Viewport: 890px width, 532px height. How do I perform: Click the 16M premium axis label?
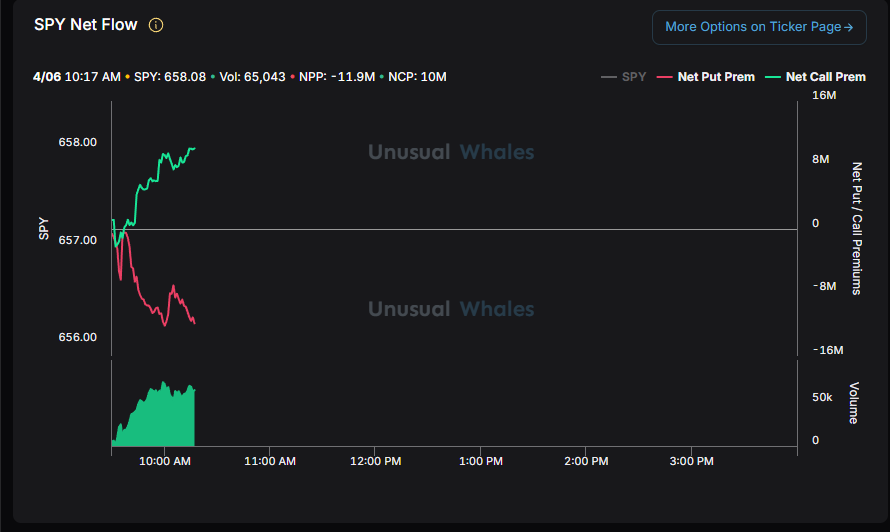(x=824, y=95)
